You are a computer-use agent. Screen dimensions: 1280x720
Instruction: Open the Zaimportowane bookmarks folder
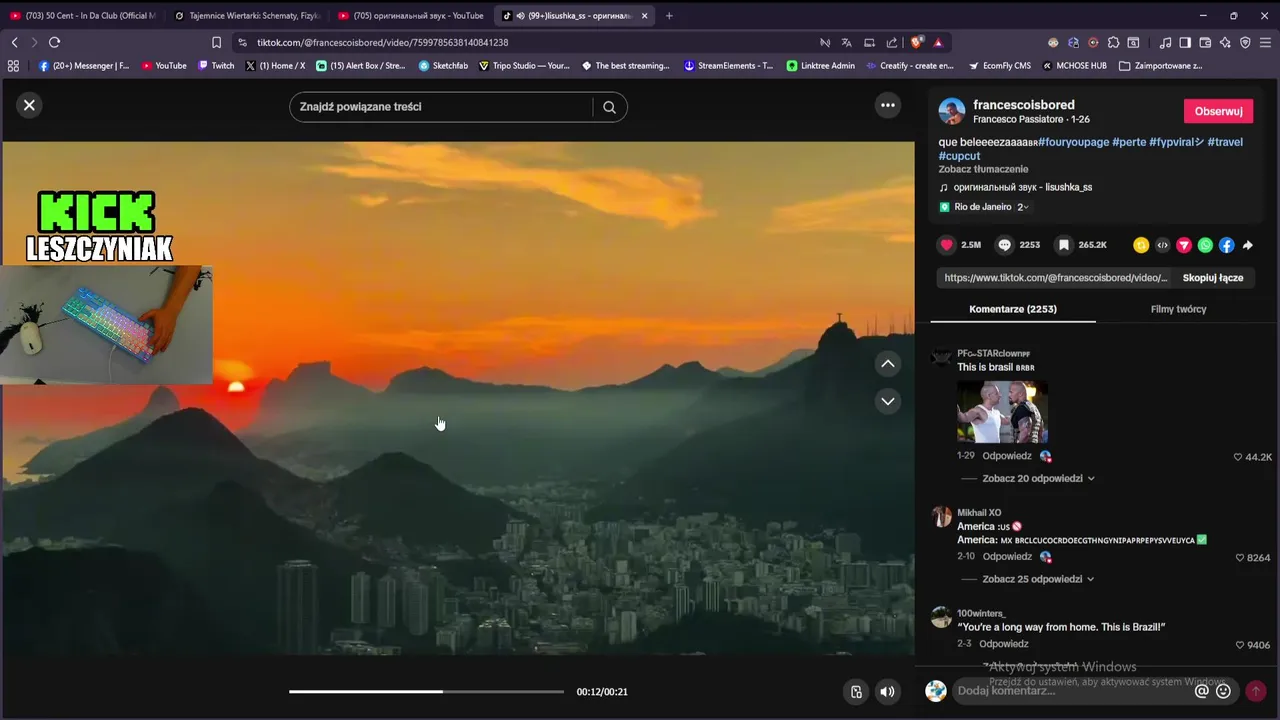coord(1160,66)
